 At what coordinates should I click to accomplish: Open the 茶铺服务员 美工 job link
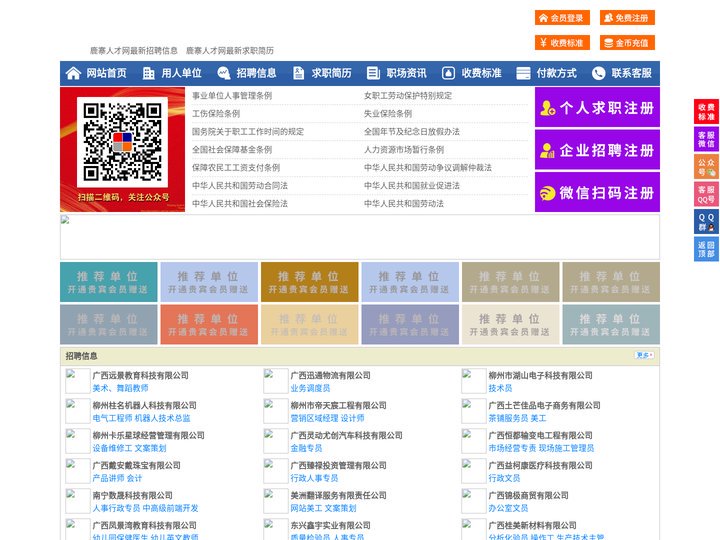[518, 418]
